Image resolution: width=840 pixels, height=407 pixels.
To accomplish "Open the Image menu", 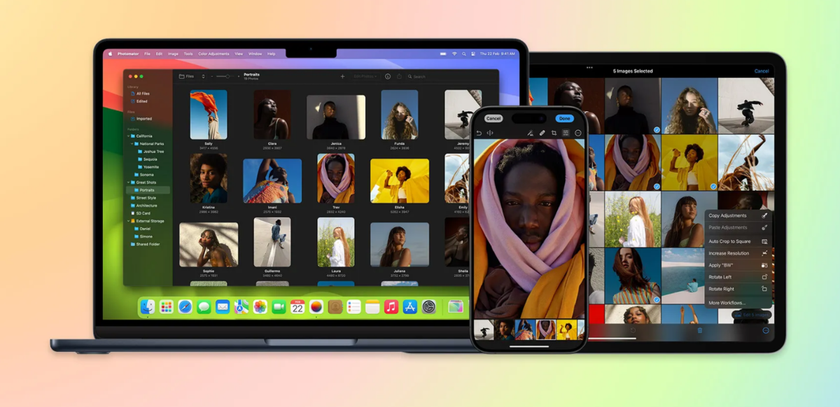I will coord(173,54).
